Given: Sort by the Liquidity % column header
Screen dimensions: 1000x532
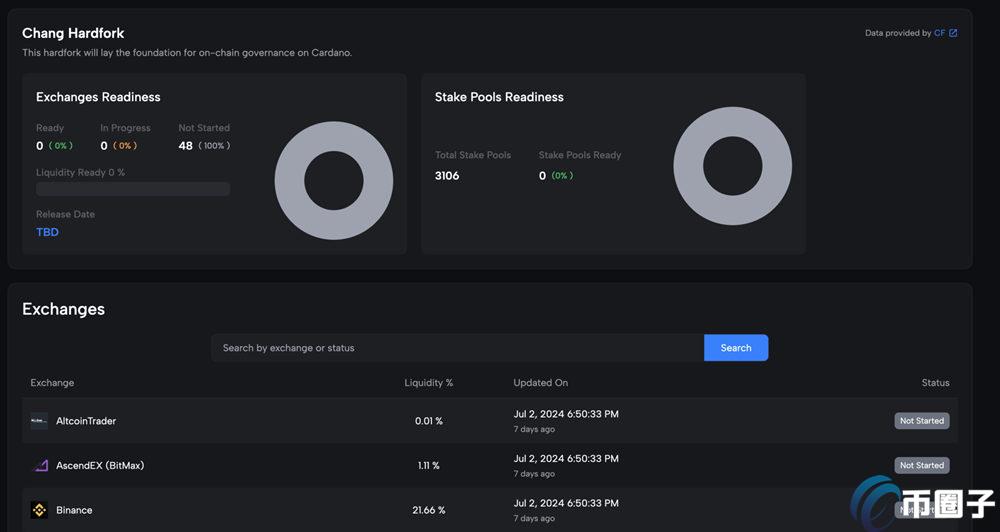Looking at the screenshot, I should [x=428, y=383].
